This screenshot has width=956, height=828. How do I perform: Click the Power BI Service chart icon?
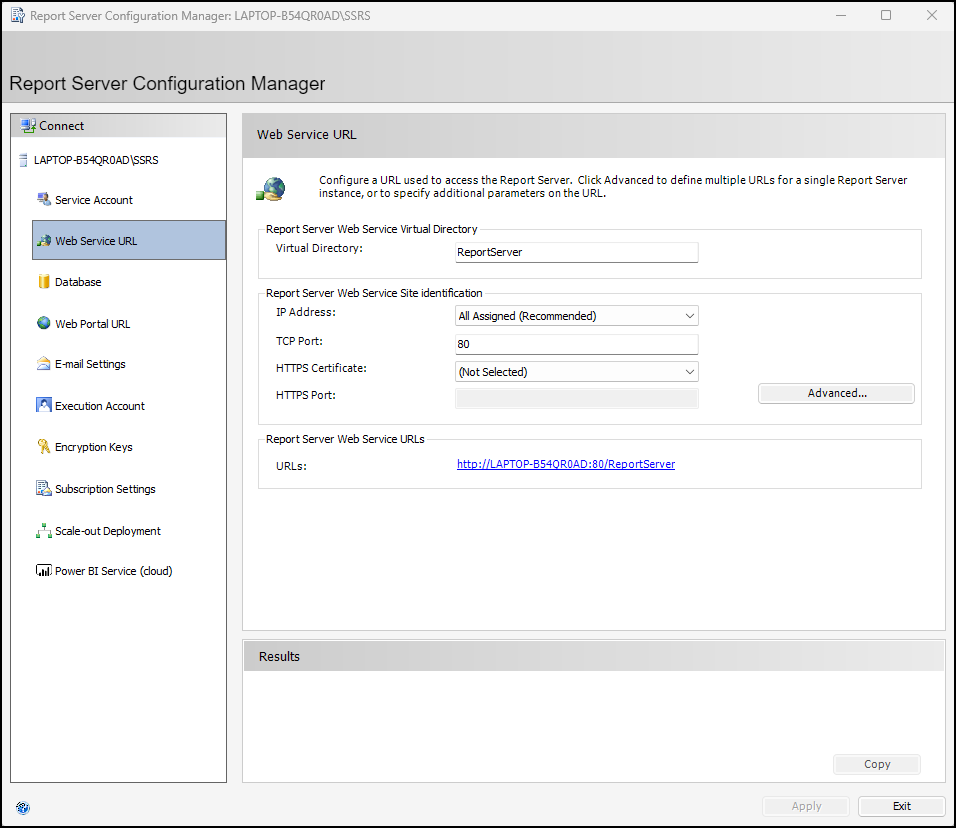click(44, 571)
